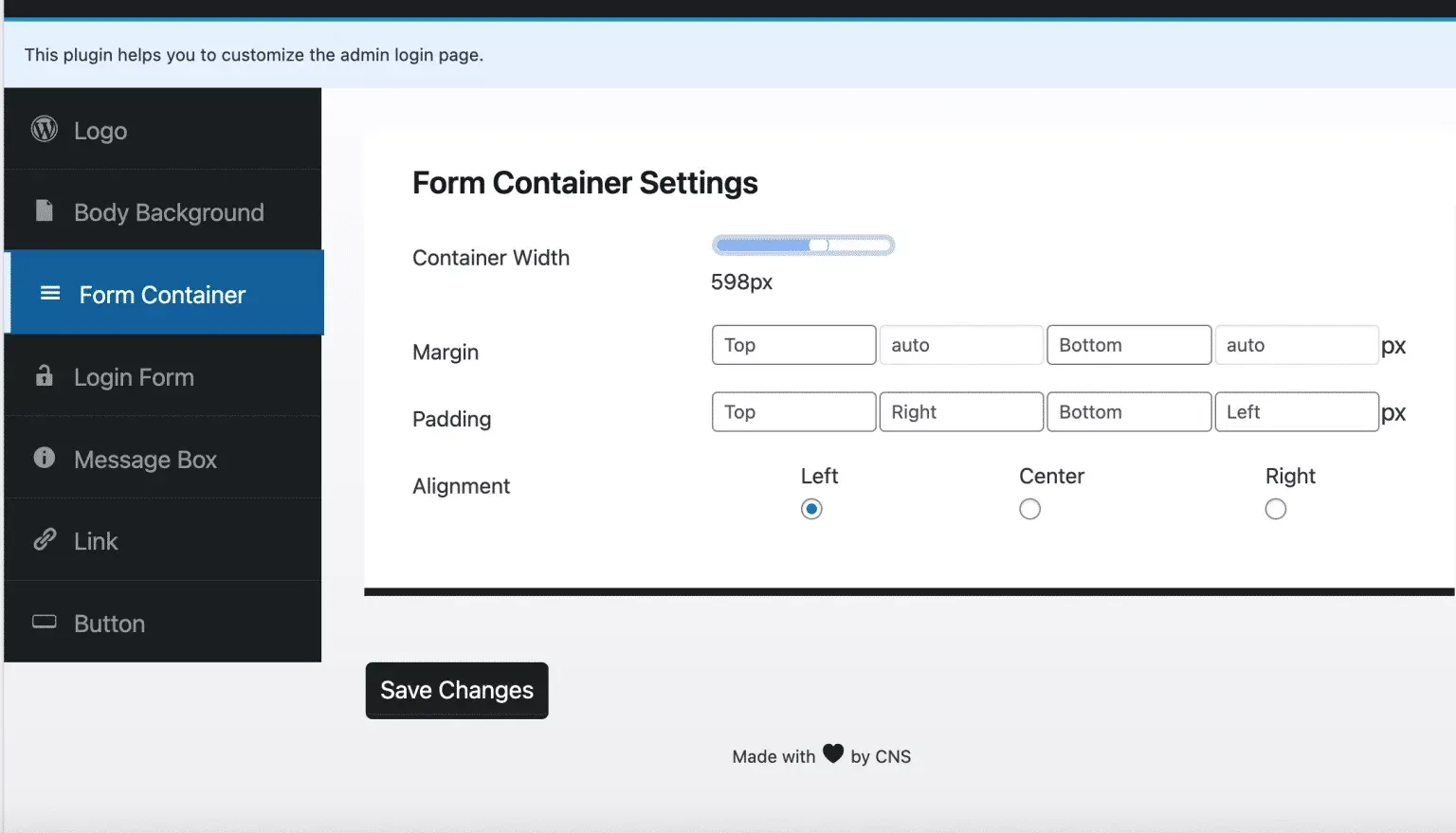
Task: Click the lock icon next to Login Form
Action: pyautogui.click(x=44, y=376)
